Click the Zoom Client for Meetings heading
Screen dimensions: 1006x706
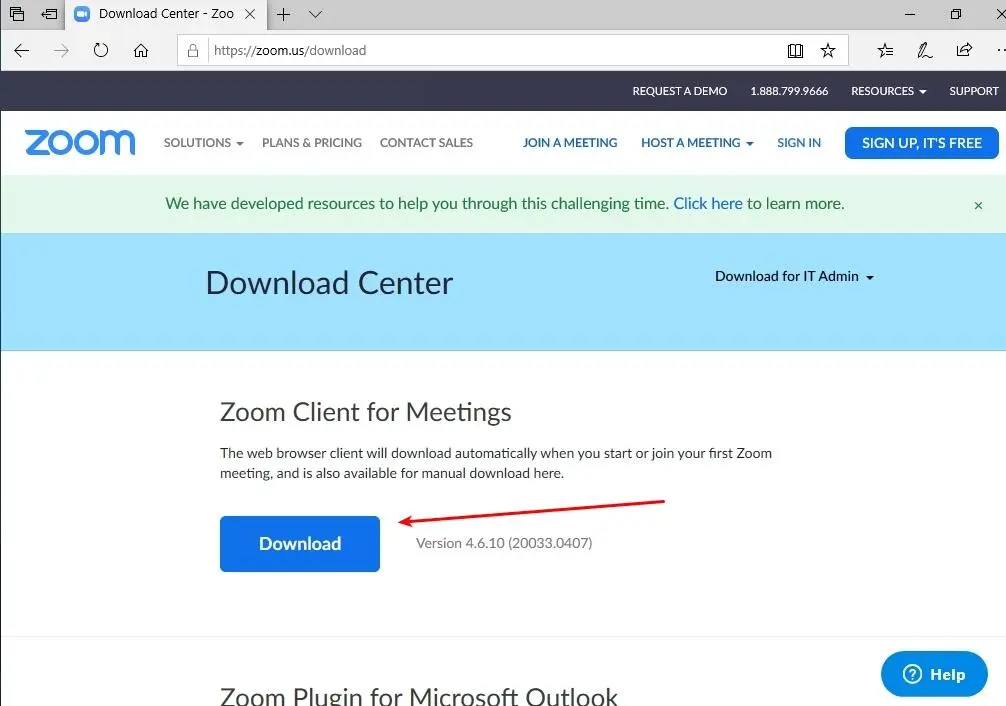coord(365,412)
